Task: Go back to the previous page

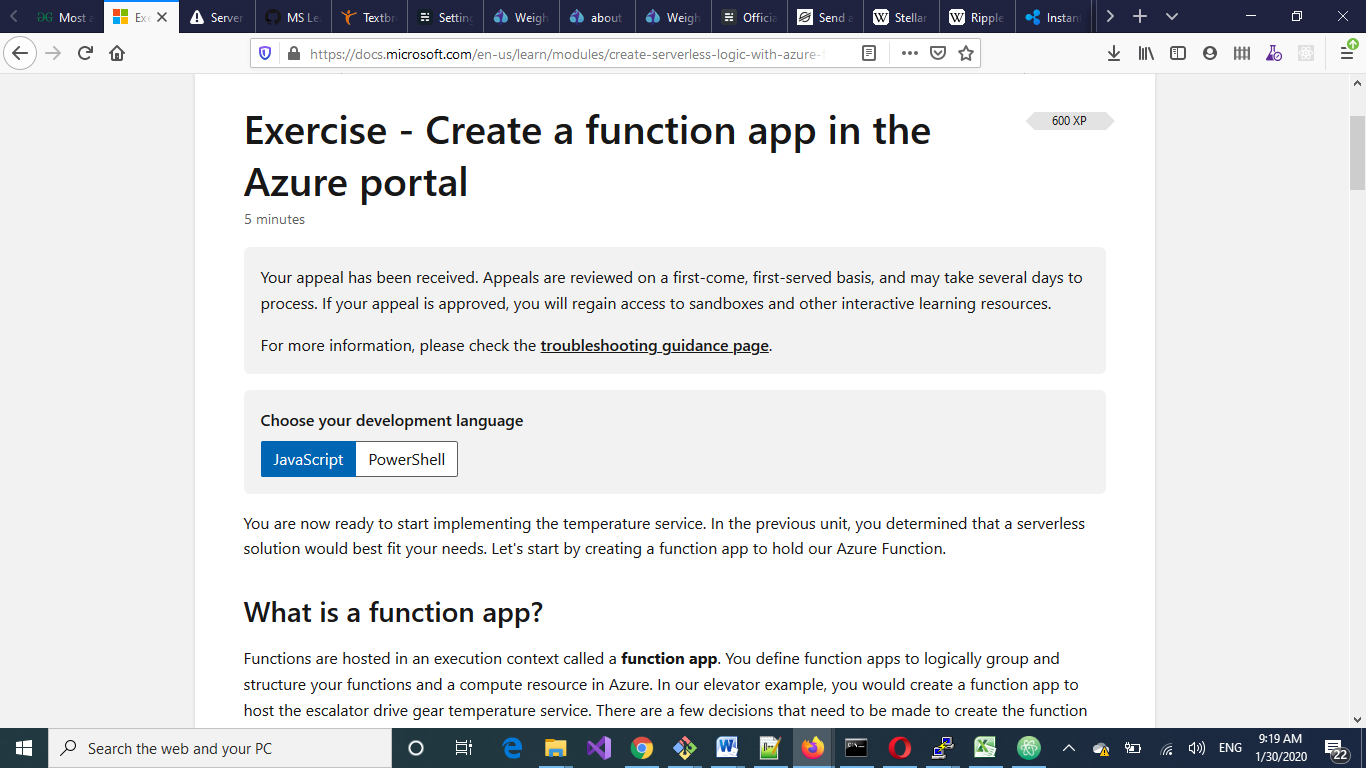Action: [x=21, y=53]
